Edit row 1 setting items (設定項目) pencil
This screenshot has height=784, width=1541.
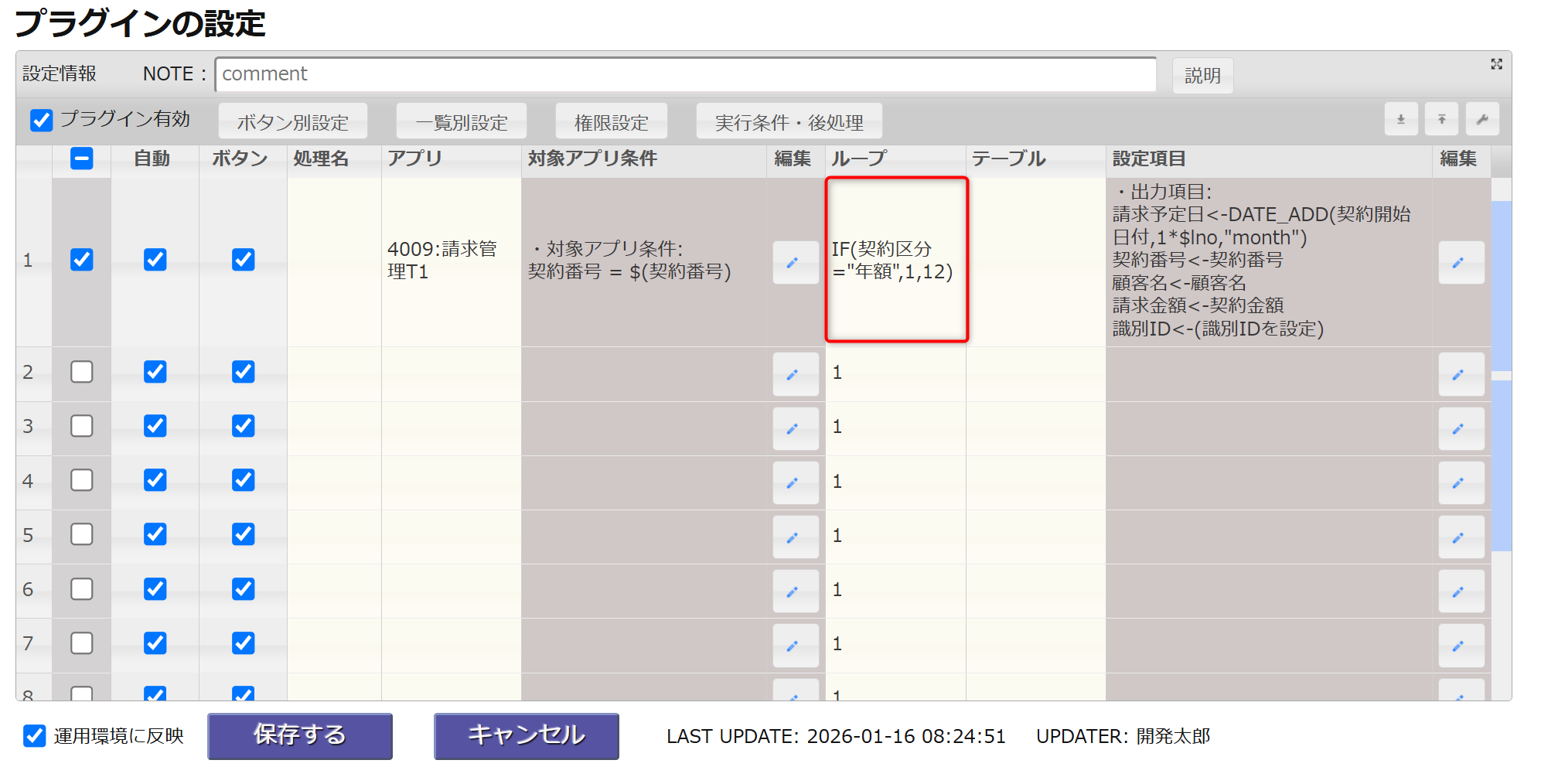tap(1460, 262)
